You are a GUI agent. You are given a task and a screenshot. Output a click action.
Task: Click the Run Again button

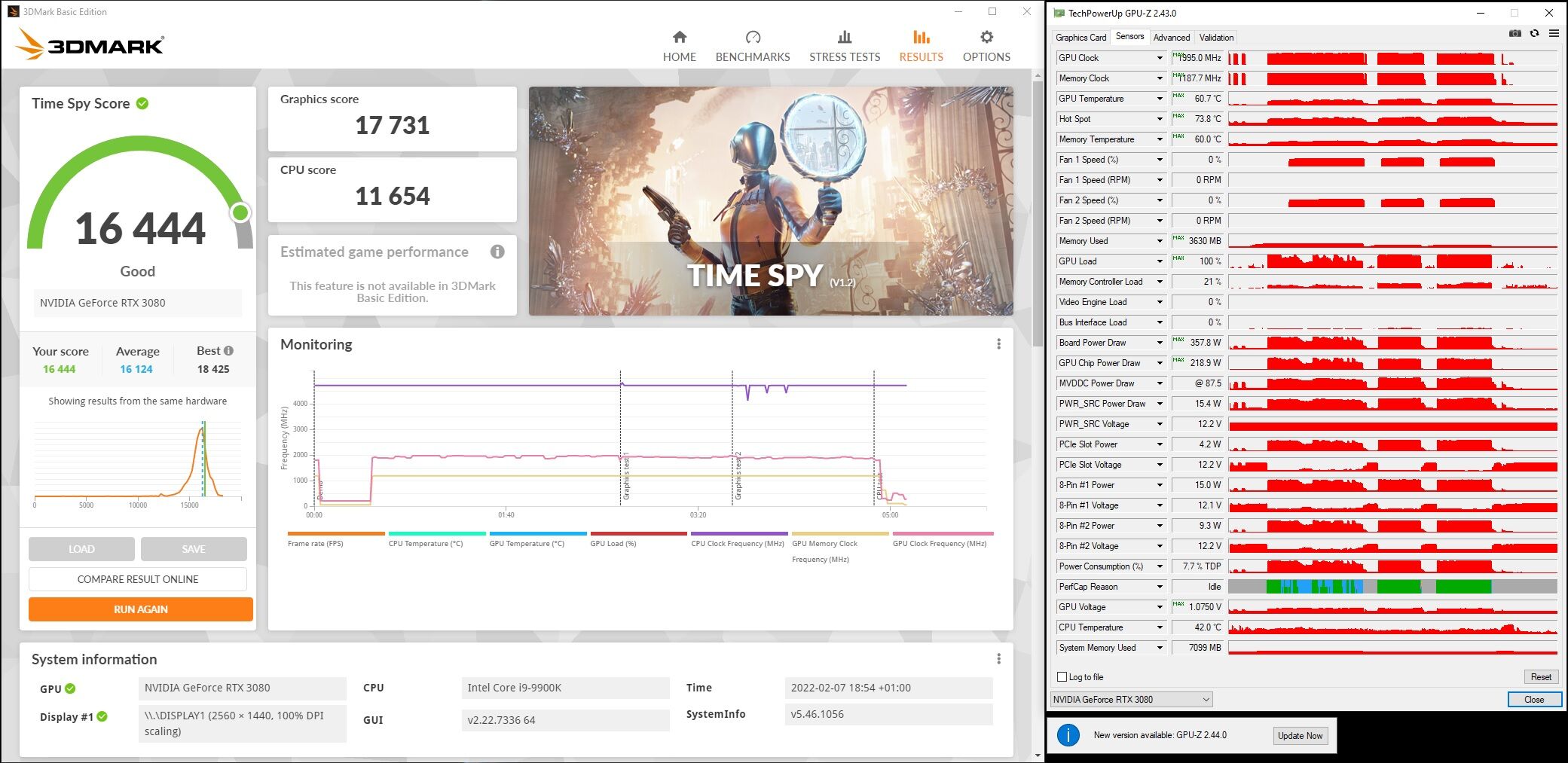[141, 609]
